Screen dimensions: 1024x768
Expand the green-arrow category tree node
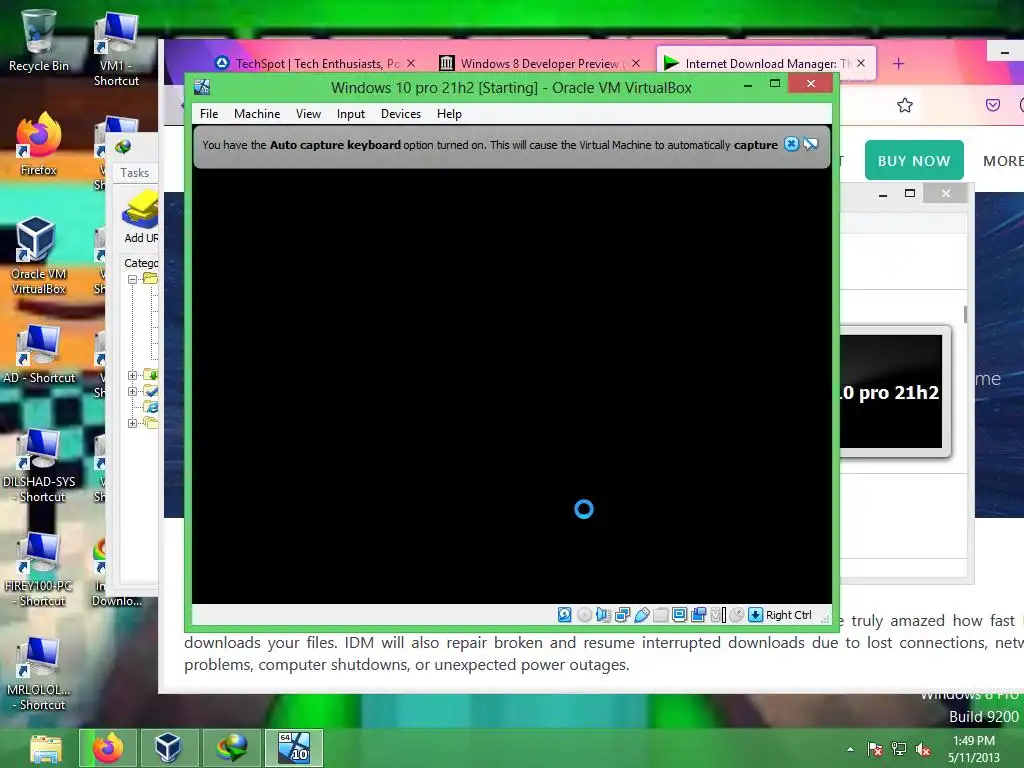coord(133,375)
